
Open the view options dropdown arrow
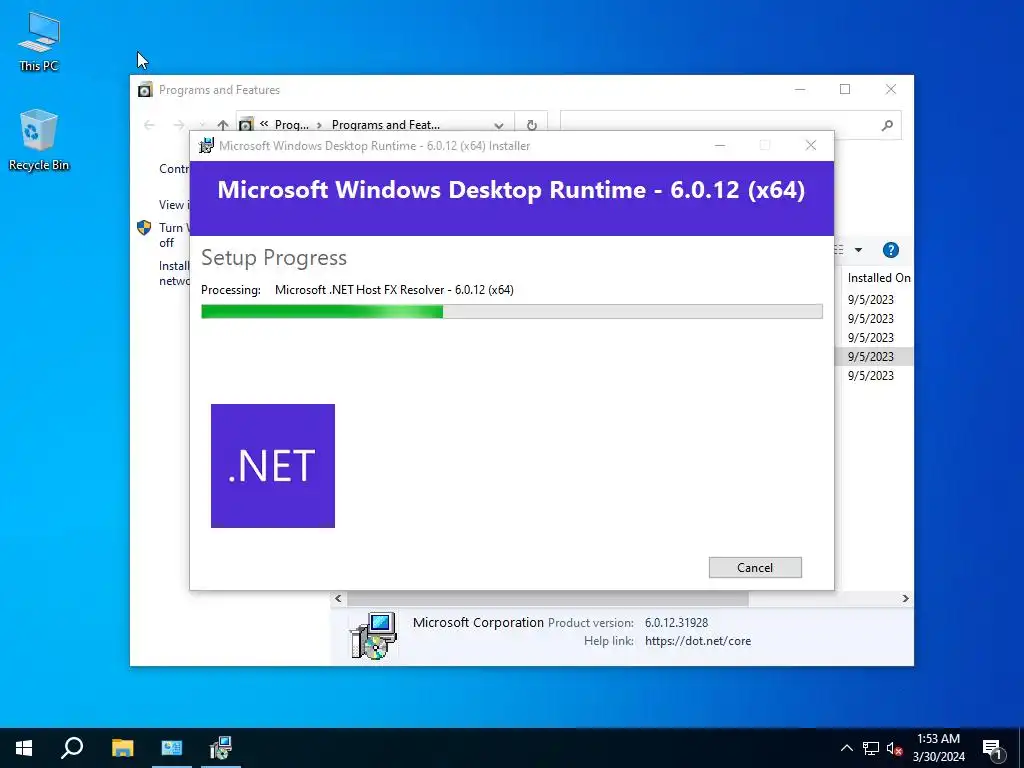[858, 250]
